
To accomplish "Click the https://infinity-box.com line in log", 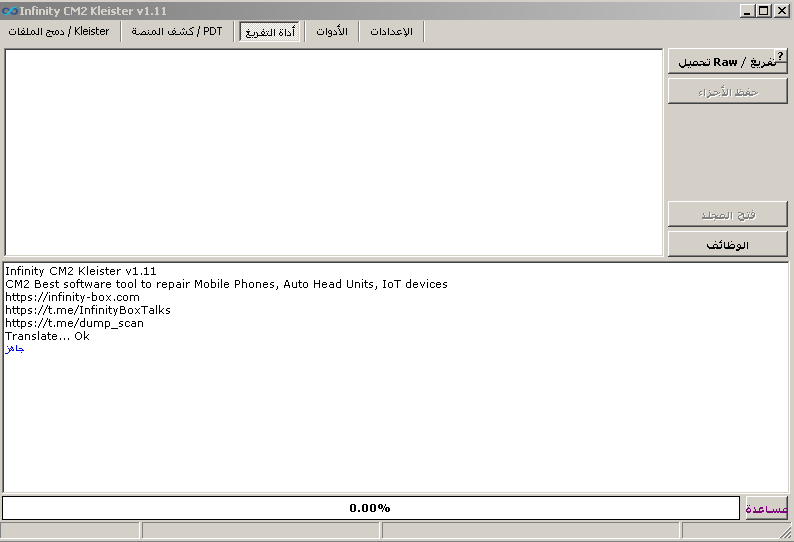I will (x=72, y=297).
